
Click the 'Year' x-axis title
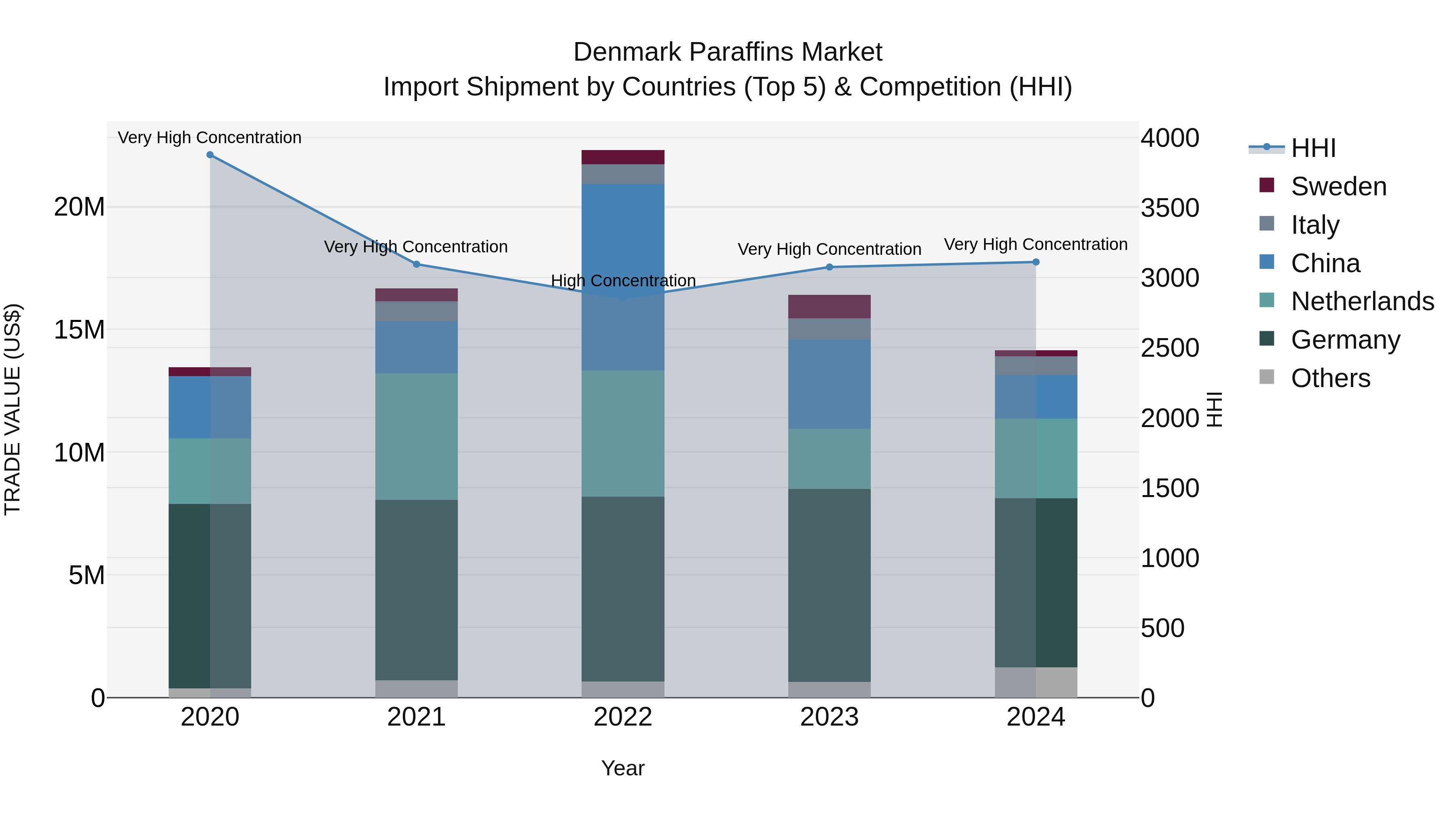[x=623, y=768]
